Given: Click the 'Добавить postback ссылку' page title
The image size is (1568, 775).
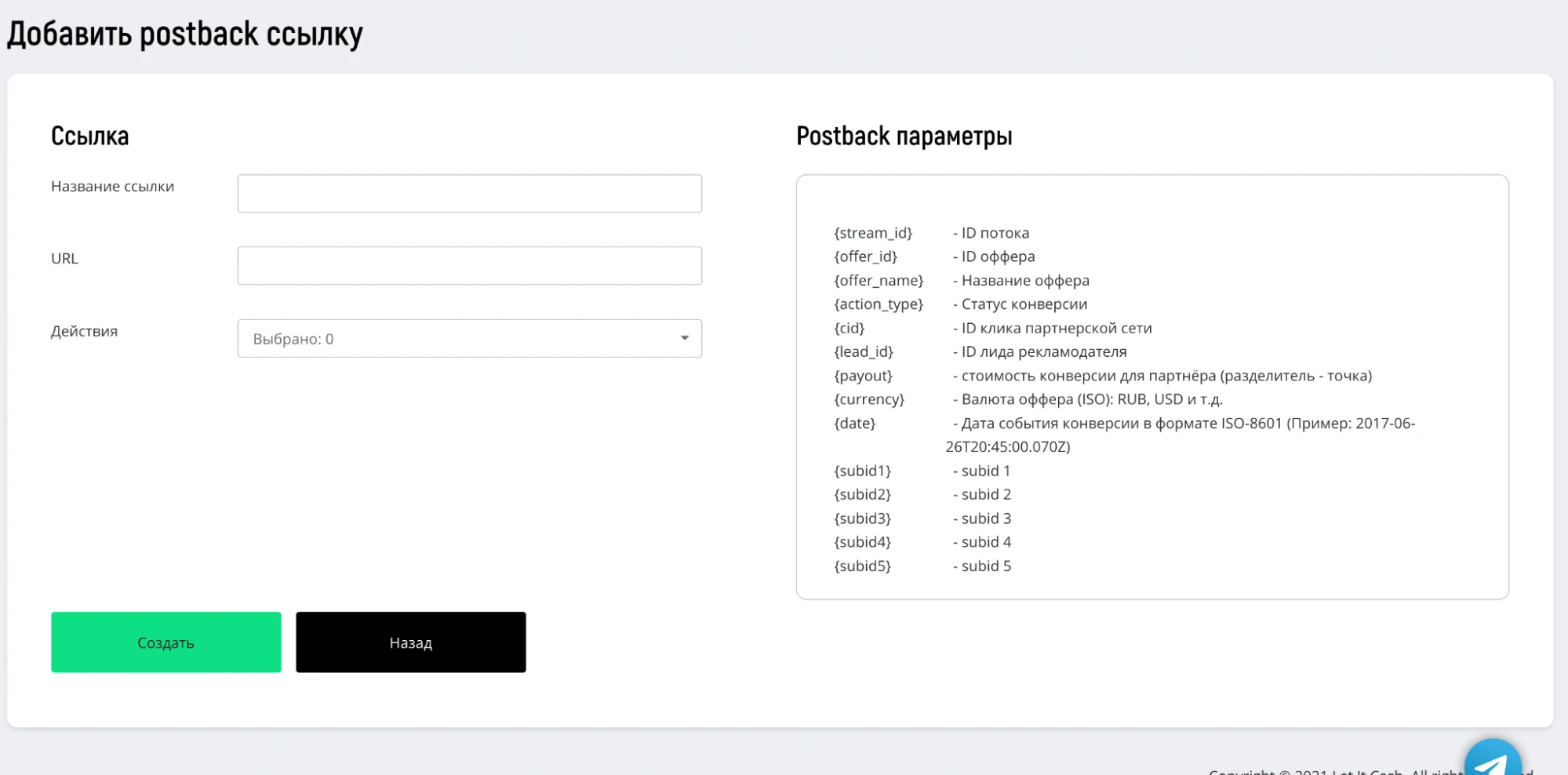Looking at the screenshot, I should pyautogui.click(x=185, y=35).
